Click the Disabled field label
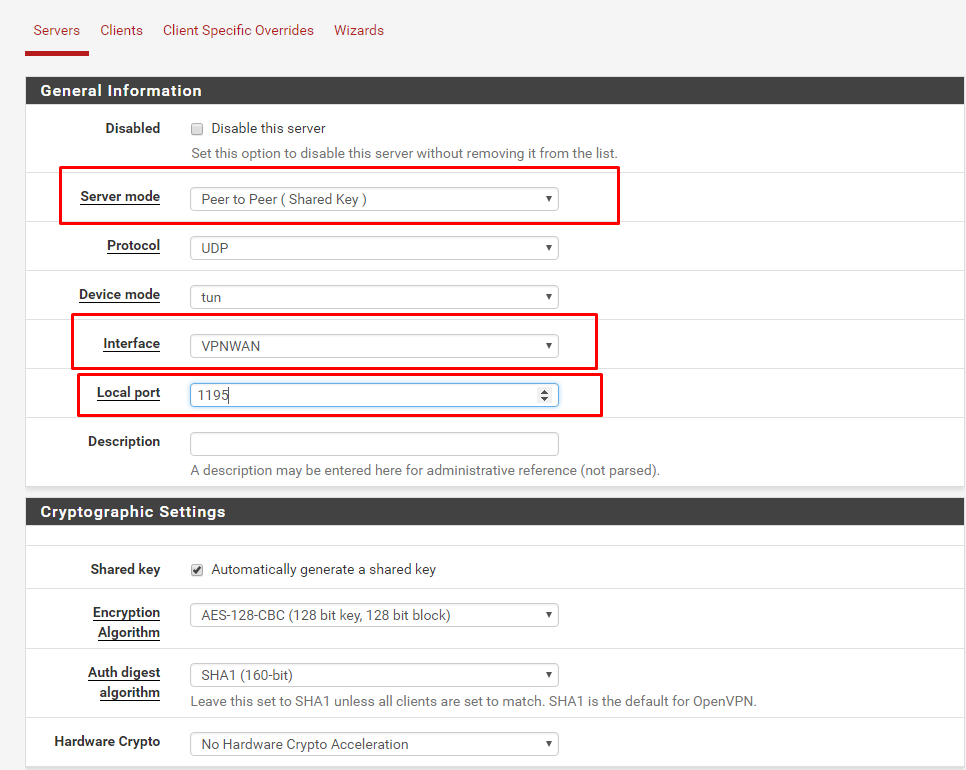The width and height of the screenshot is (966, 770). (x=132, y=128)
